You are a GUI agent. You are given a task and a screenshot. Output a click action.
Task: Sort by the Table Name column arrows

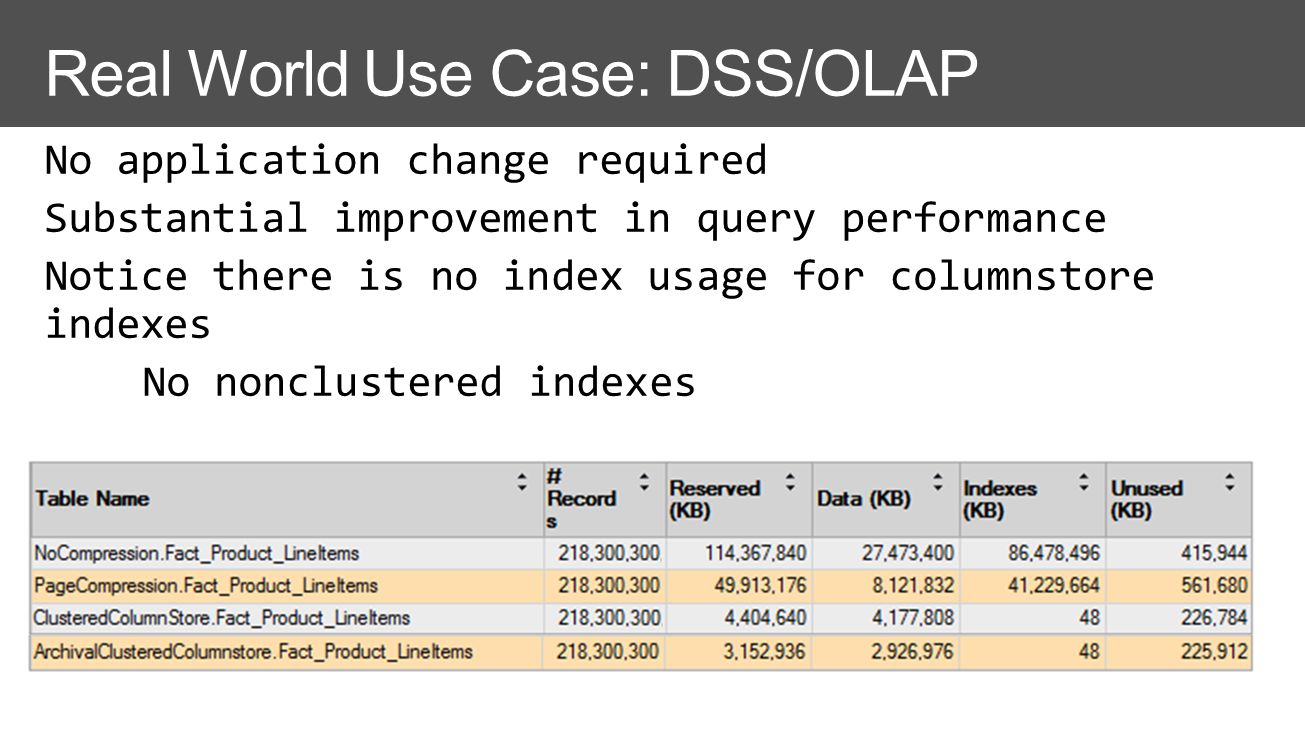pos(522,481)
